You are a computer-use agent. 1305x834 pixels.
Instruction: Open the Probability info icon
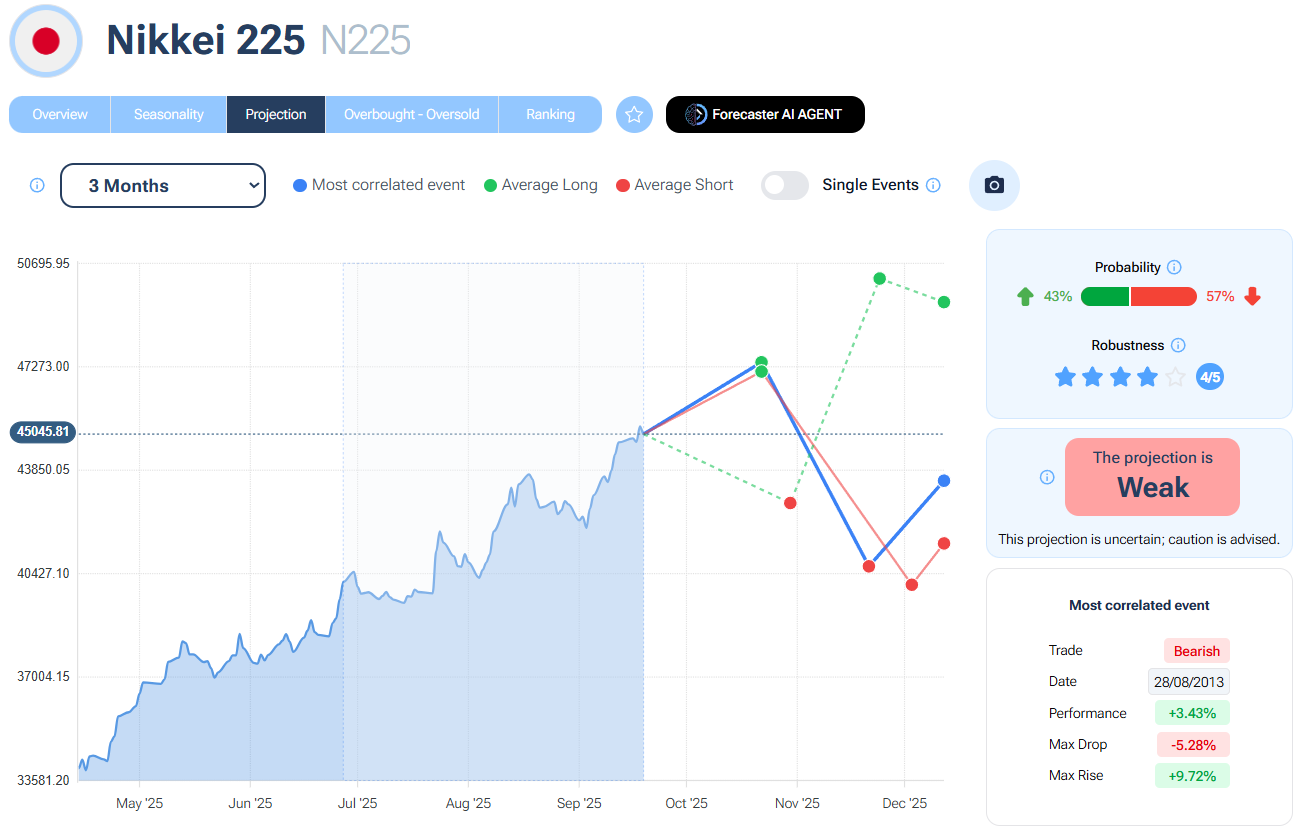(1174, 267)
